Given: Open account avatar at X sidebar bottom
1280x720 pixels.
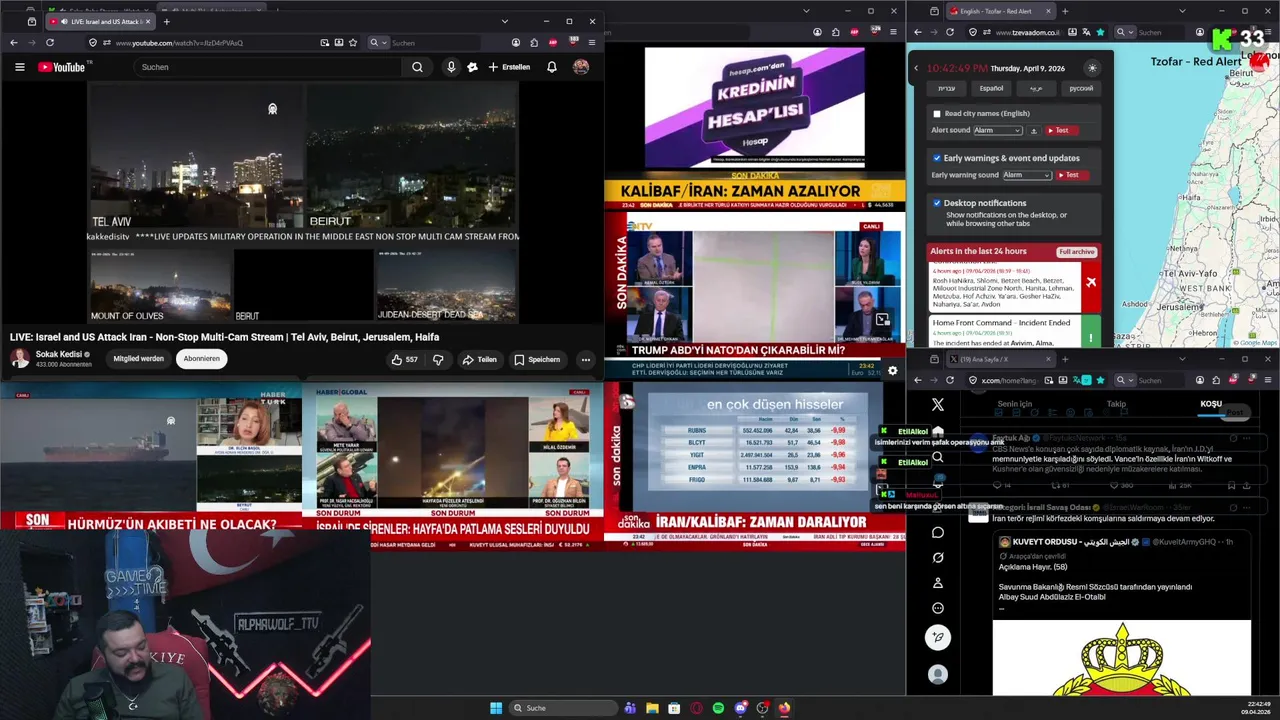Looking at the screenshot, I should 938,675.
